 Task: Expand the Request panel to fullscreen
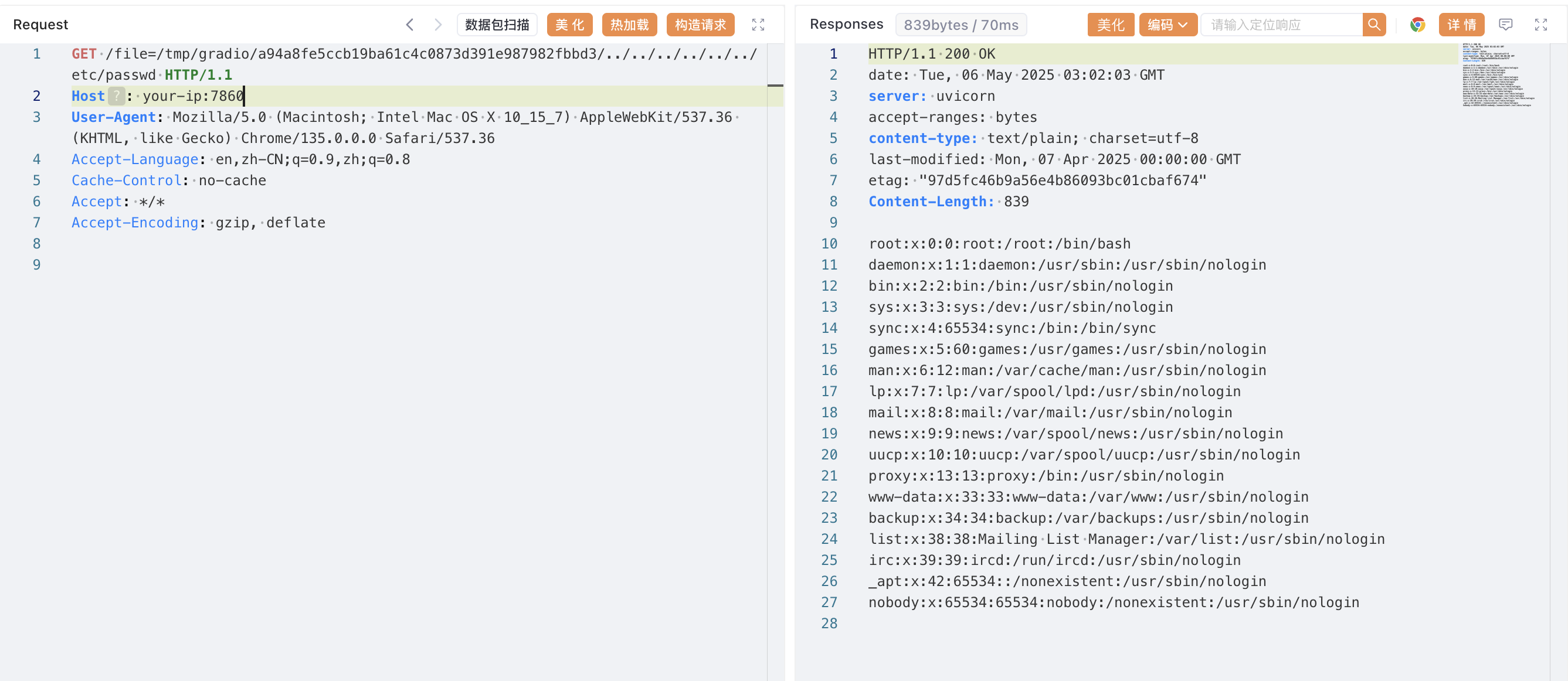(x=758, y=25)
